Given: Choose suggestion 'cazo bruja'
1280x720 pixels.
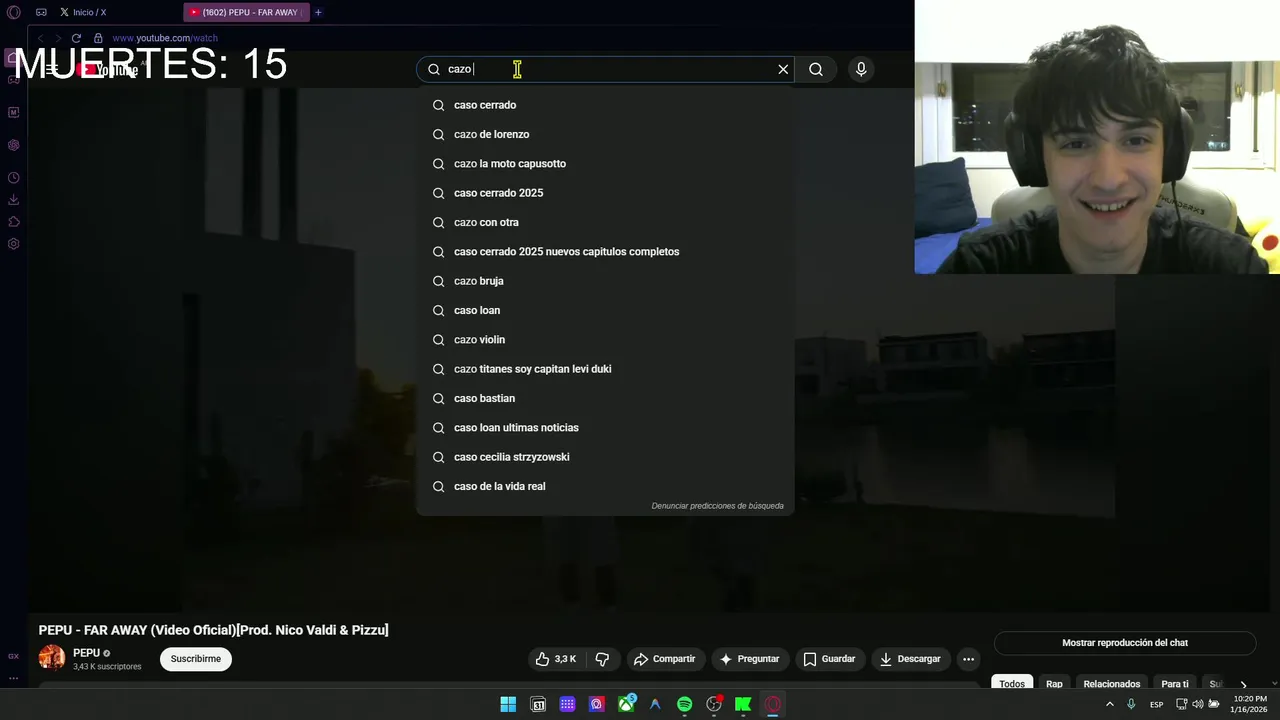Looking at the screenshot, I should click(x=605, y=281).
